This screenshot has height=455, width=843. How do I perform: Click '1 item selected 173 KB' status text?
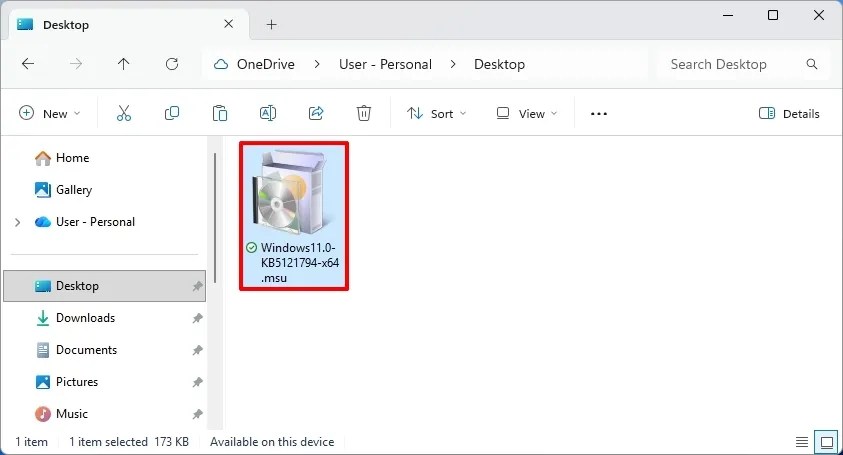(129, 442)
